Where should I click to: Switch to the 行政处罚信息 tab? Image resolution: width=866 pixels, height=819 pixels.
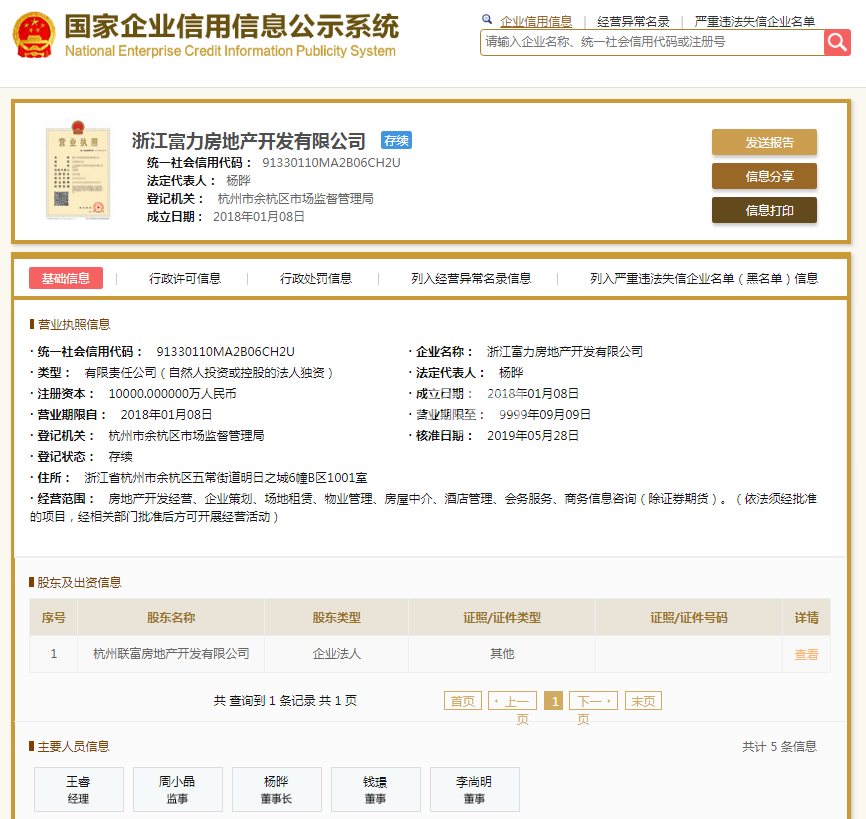(x=315, y=278)
